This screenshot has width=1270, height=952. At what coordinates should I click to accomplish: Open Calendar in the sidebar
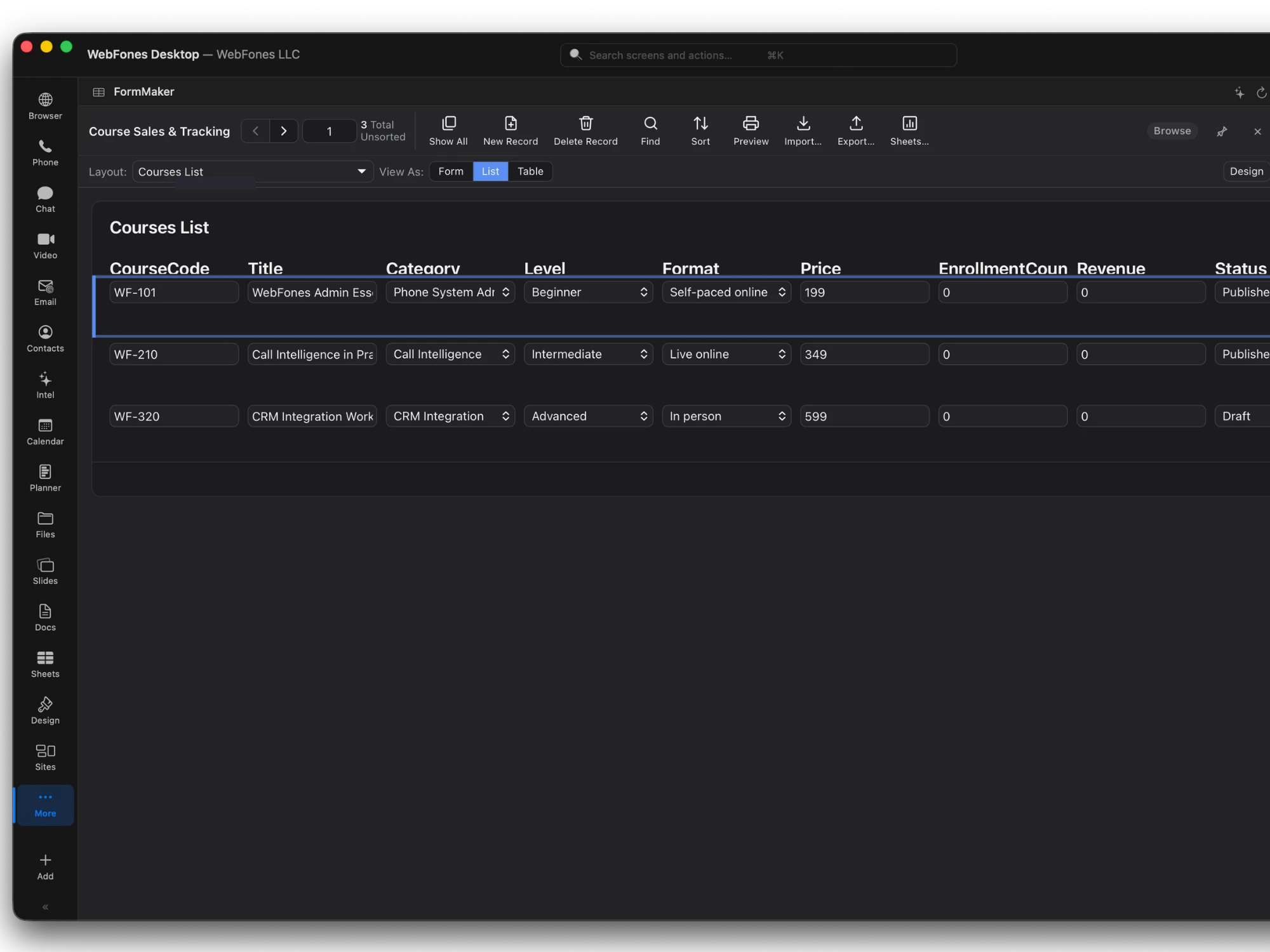[45, 432]
